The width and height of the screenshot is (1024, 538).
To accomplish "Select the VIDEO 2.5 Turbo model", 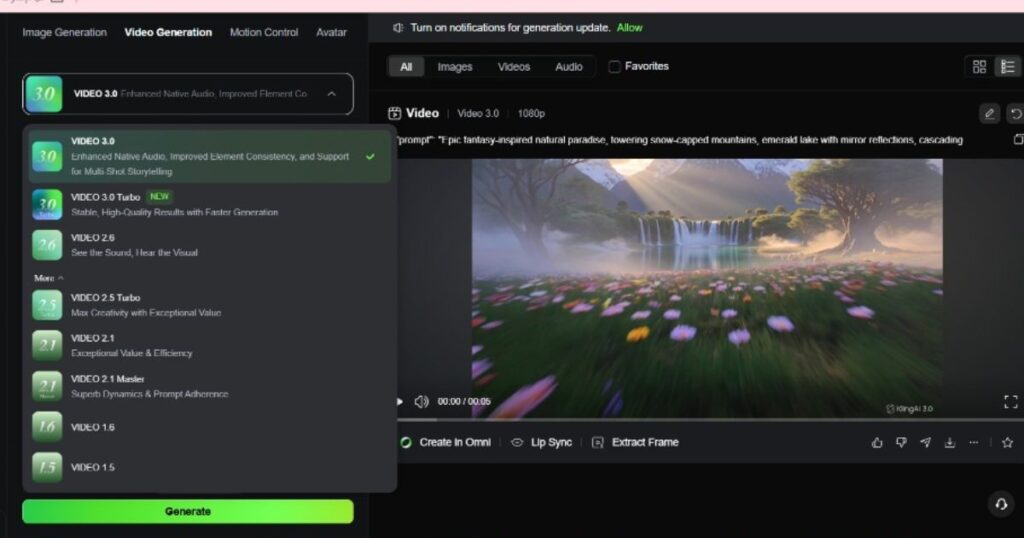I will click(210, 305).
